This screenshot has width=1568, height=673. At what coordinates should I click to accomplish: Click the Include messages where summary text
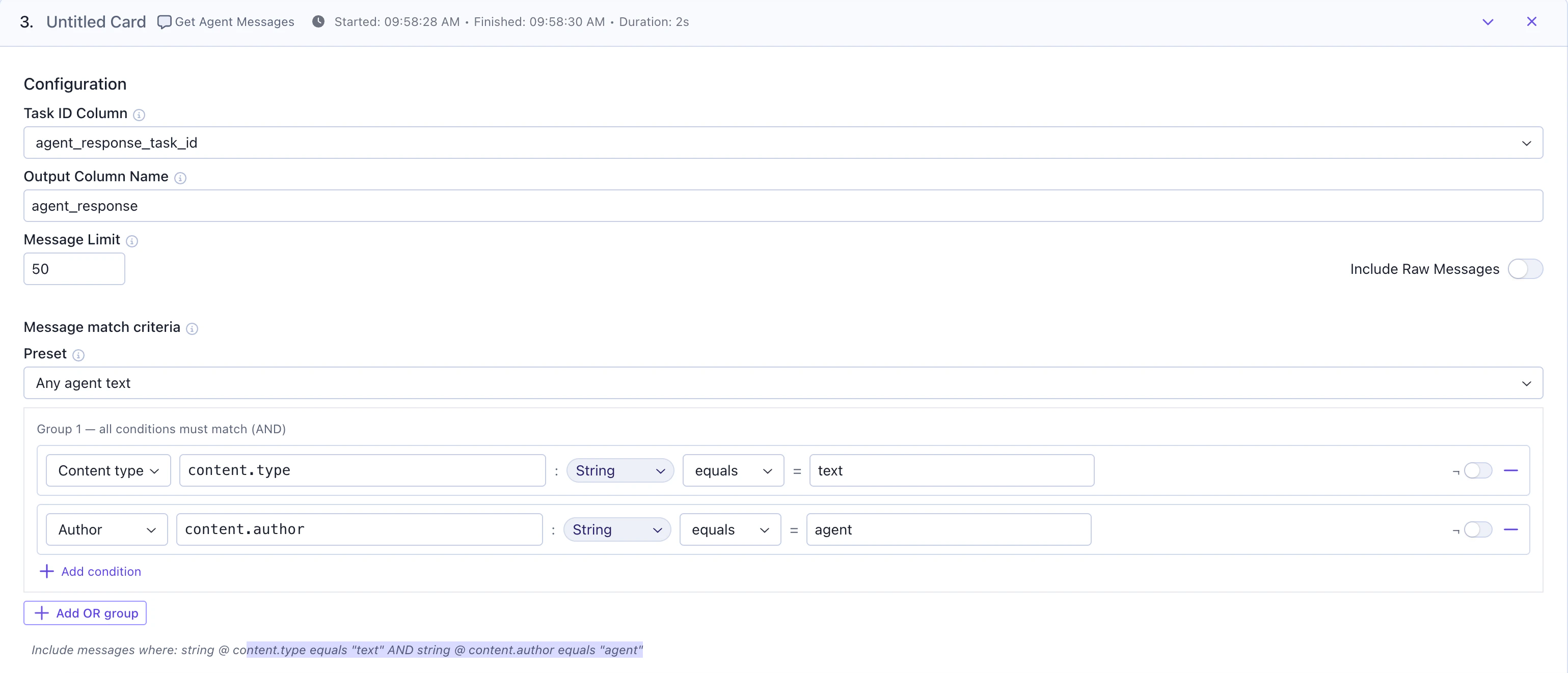(337, 650)
